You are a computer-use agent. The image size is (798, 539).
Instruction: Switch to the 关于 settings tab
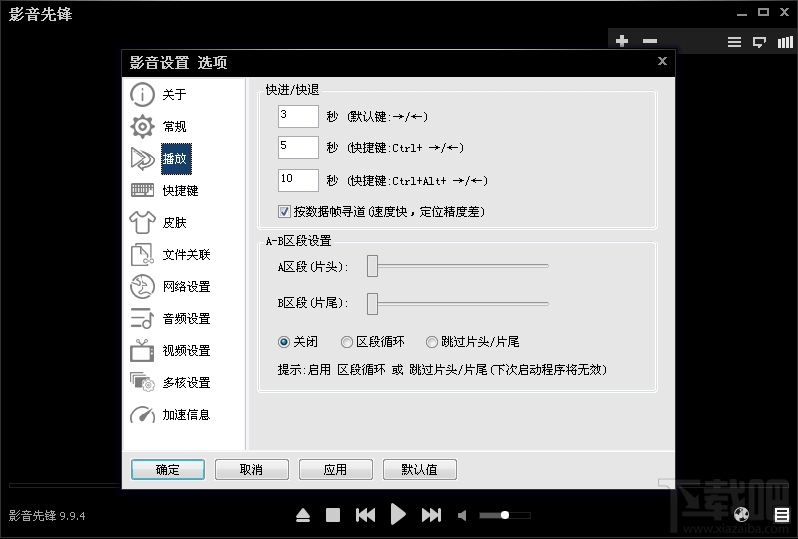(174, 95)
